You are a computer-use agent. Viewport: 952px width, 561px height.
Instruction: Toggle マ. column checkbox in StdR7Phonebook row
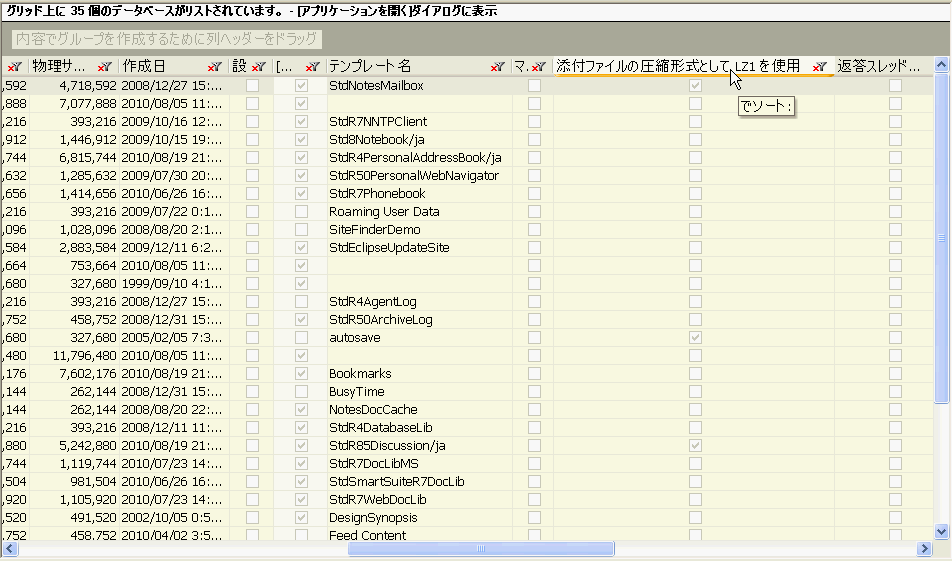tap(535, 194)
